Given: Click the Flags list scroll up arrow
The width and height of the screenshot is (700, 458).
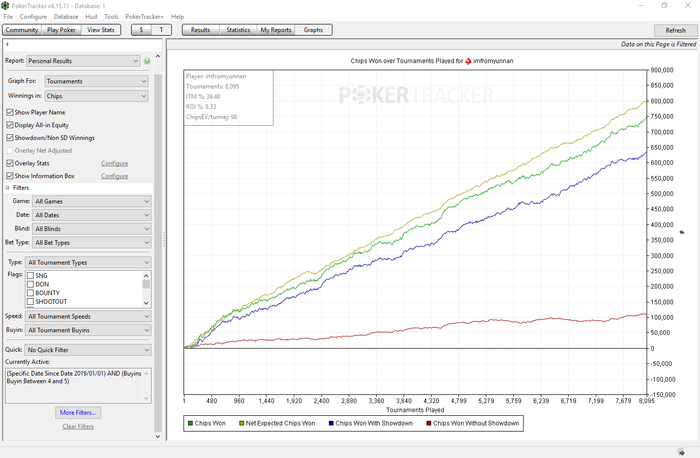Looking at the screenshot, I should 146,275.
